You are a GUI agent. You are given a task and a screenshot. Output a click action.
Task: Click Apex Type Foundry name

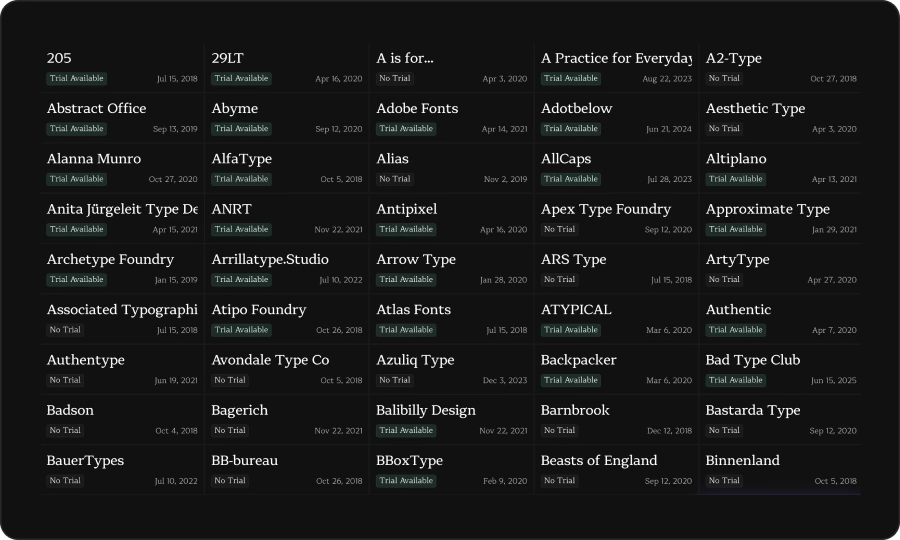(606, 209)
